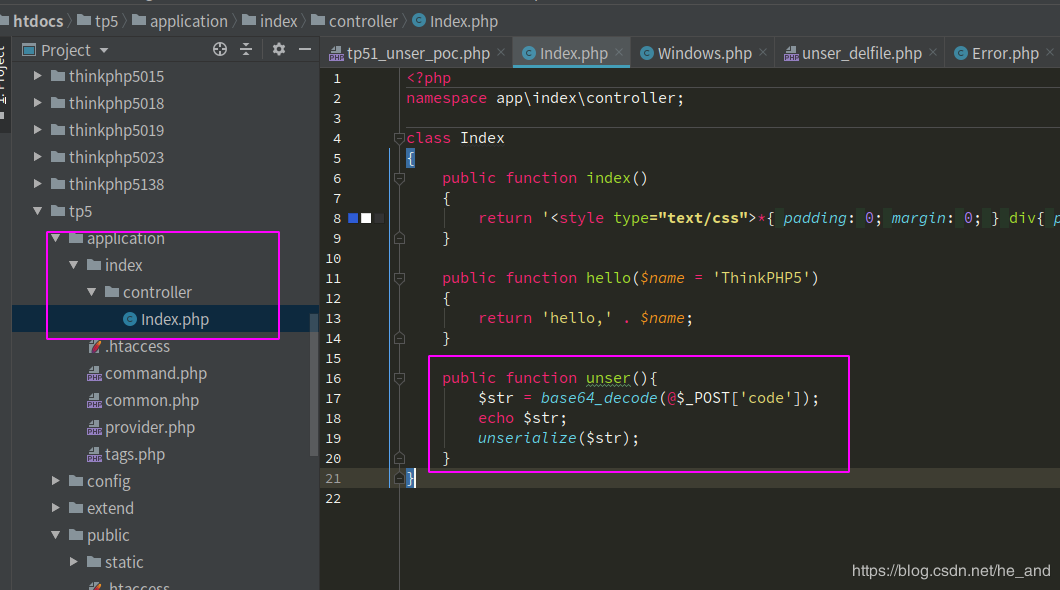The height and width of the screenshot is (590, 1060).
Task: Click the dark color swatch in line 8 gutter
Action: 379,218
